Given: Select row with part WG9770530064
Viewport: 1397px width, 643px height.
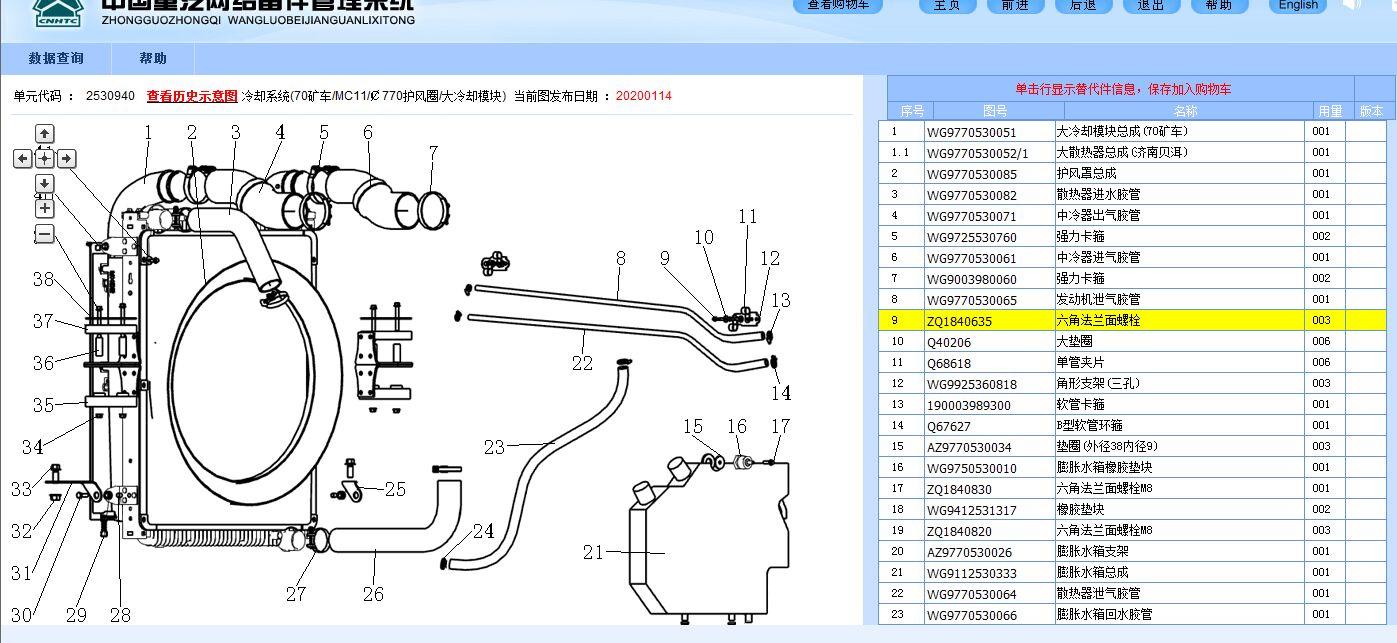Looking at the screenshot, I should 1132,593.
